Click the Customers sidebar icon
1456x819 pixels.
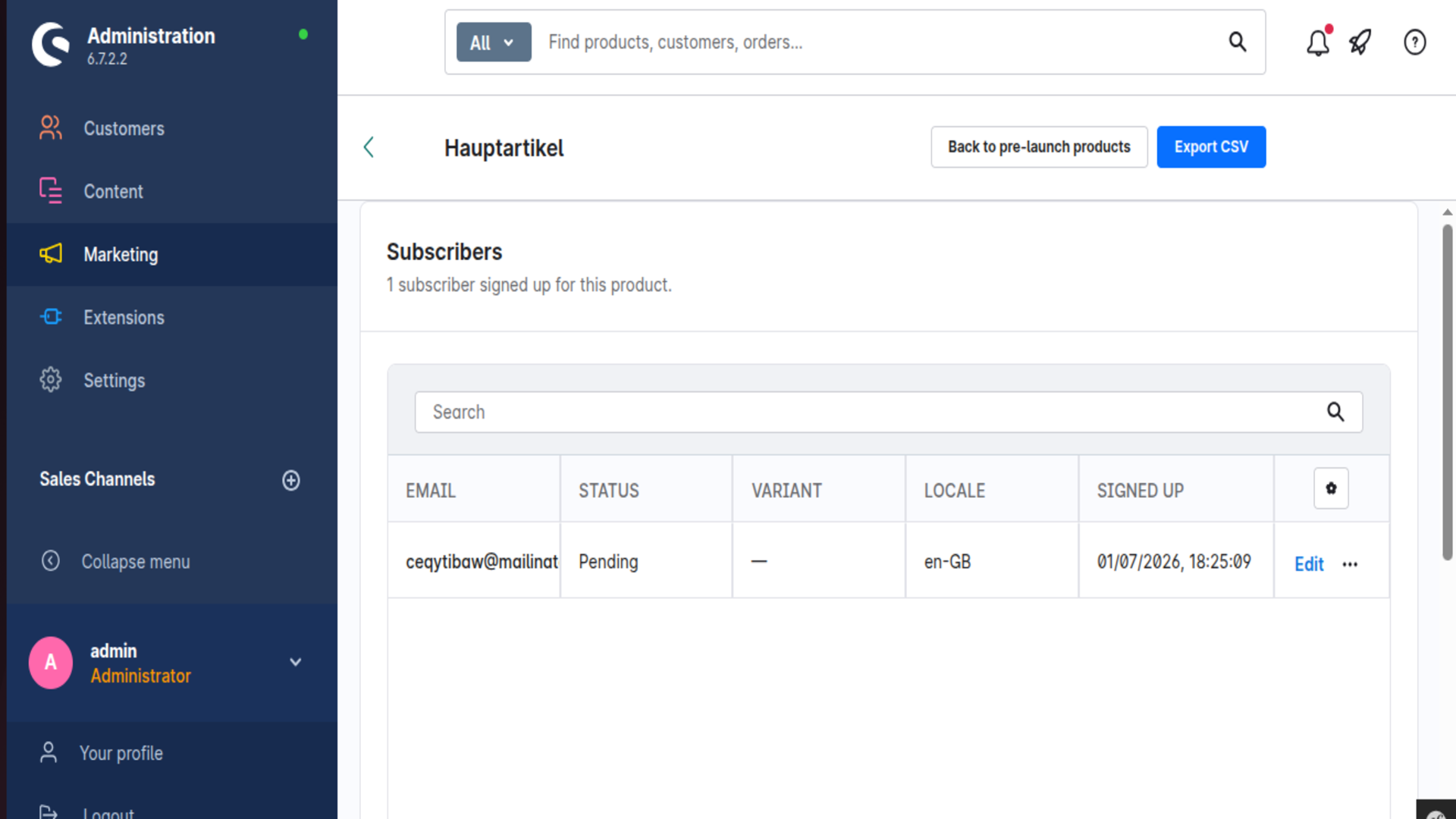[51, 128]
